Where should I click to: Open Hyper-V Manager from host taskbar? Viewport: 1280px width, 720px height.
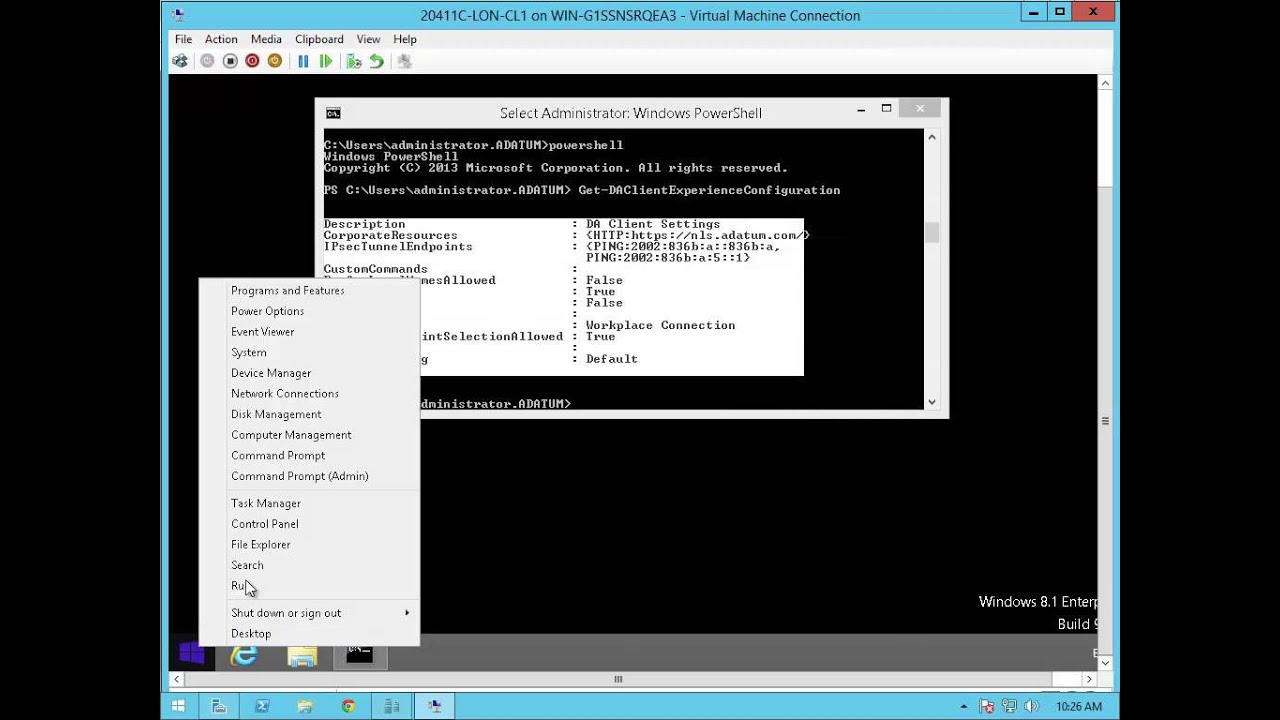tap(392, 706)
